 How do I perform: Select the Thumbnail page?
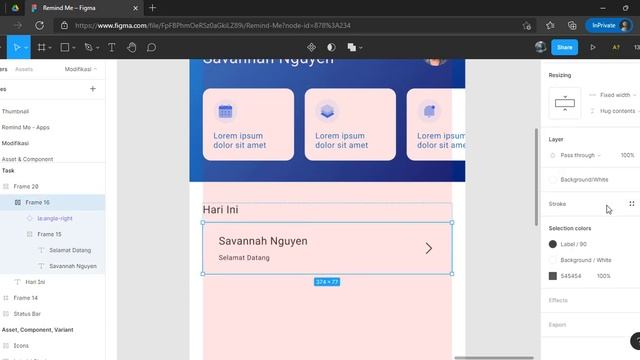point(15,111)
